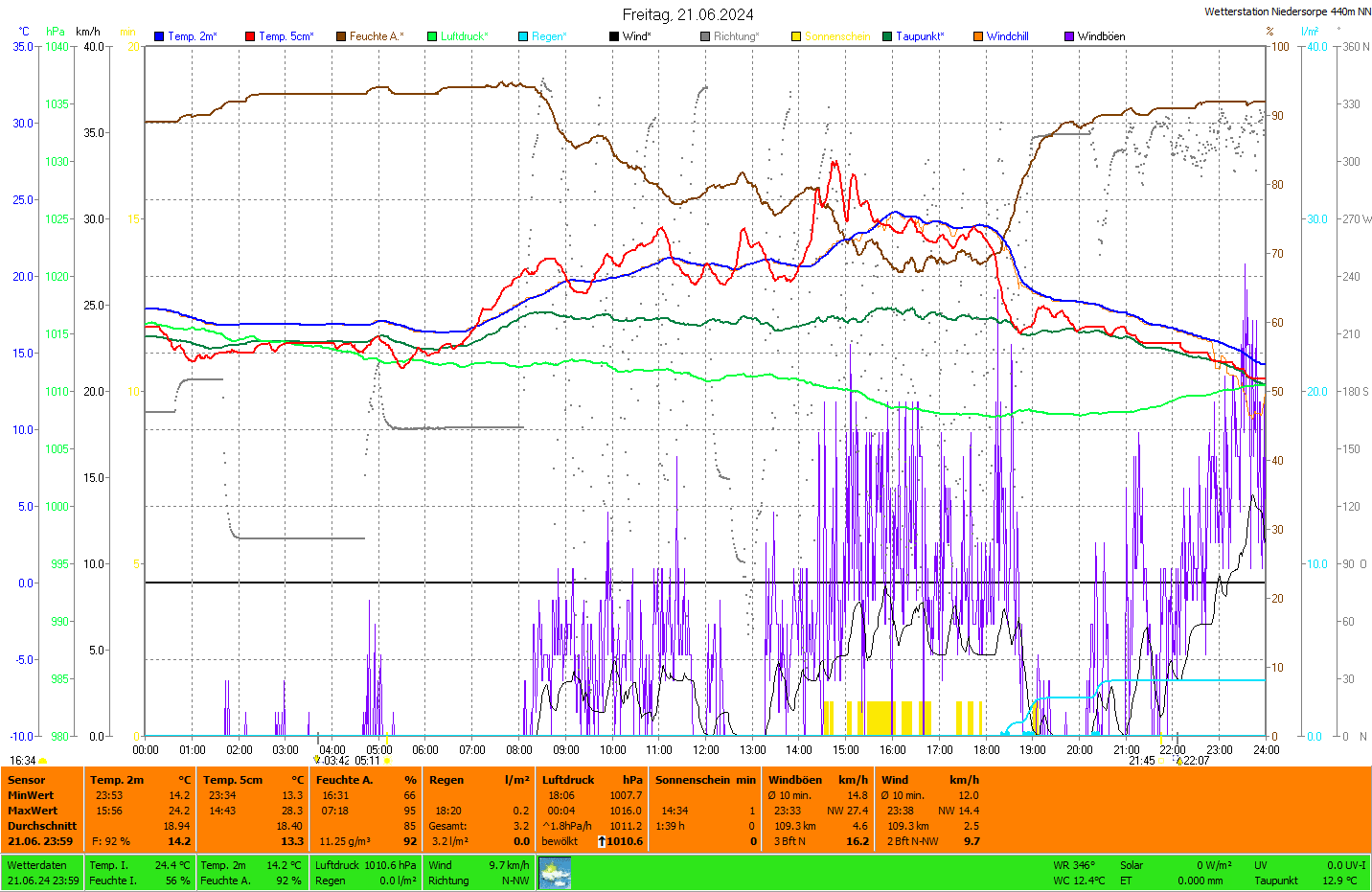Click the icon next to 03:42
Viewport: 1372px width, 892px height.
coord(317,761)
